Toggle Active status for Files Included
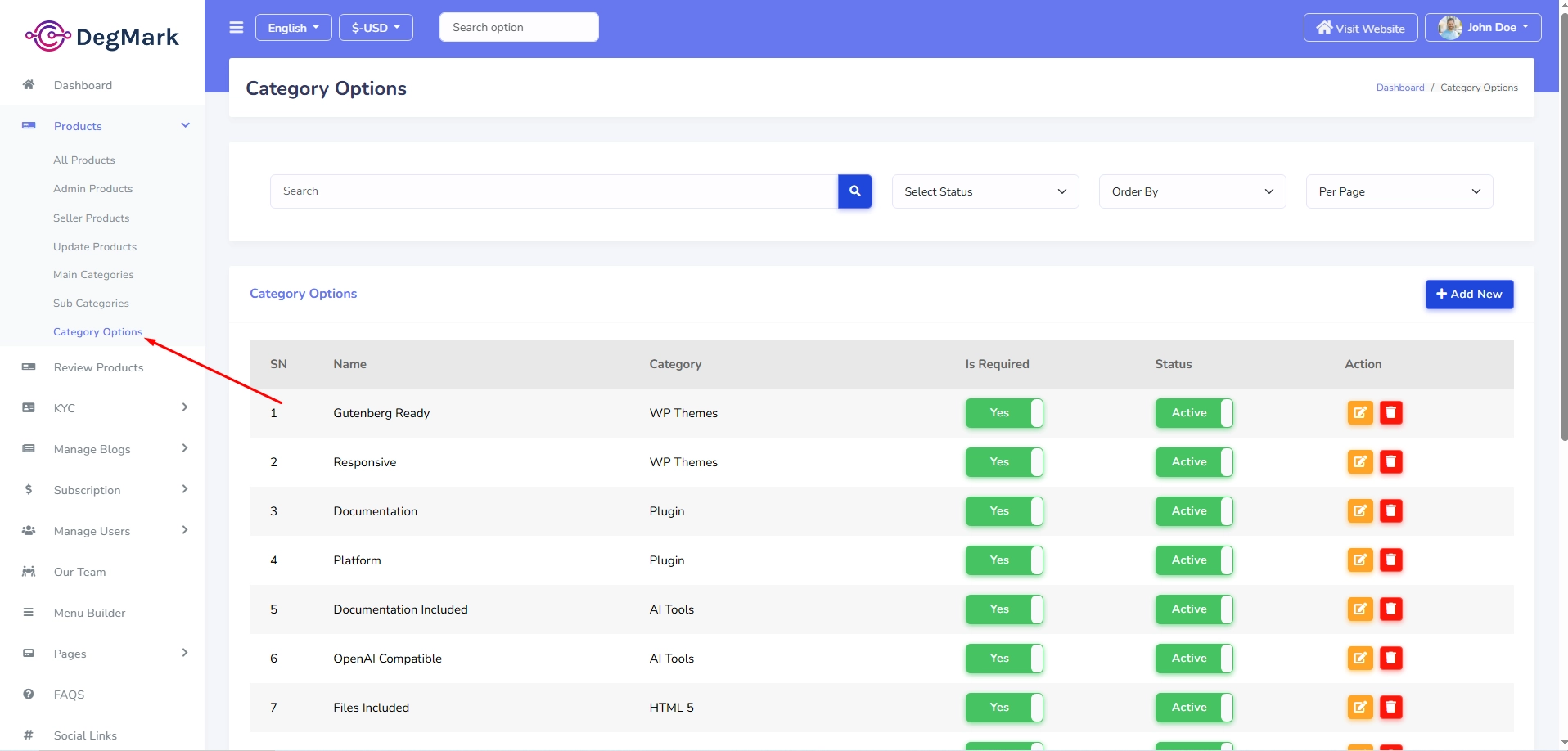 coord(1194,708)
